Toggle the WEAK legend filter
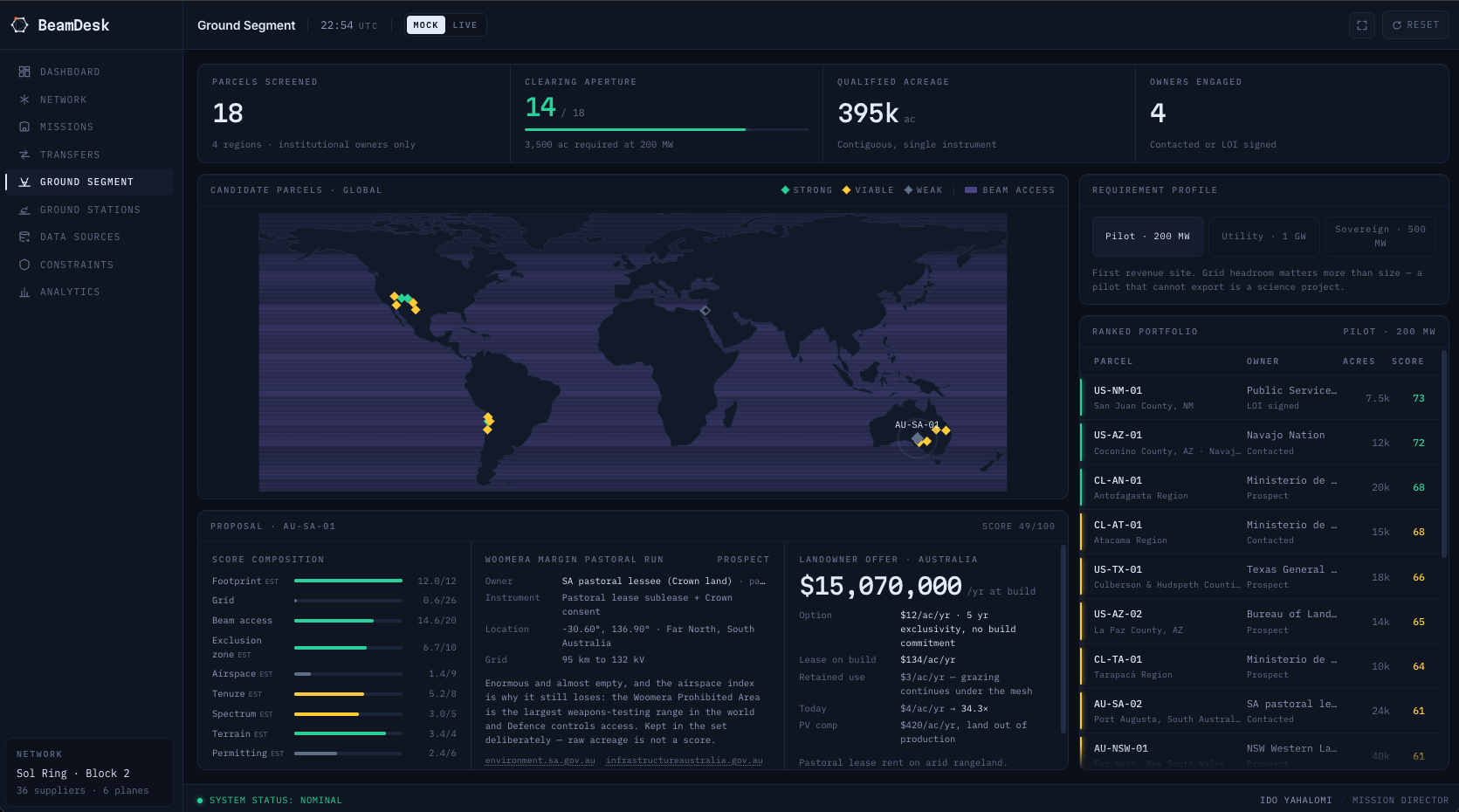 click(924, 190)
